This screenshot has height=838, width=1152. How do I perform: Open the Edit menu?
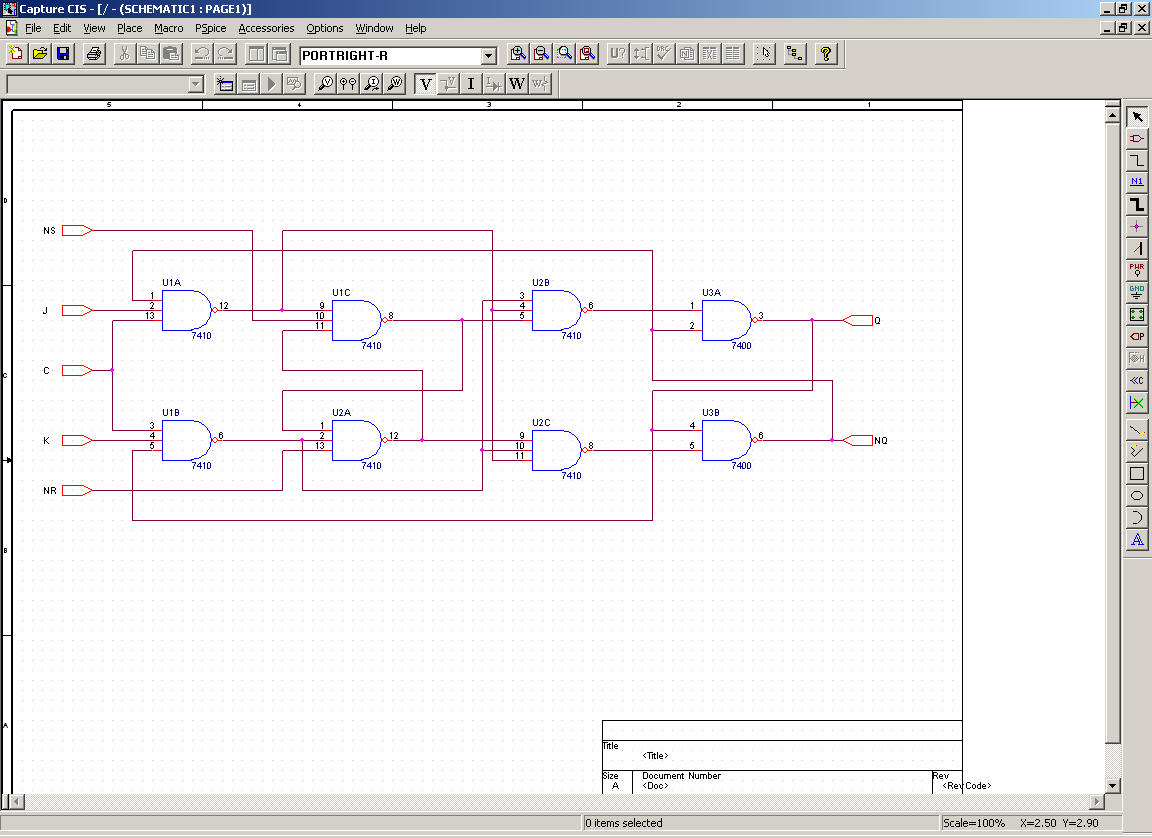62,28
